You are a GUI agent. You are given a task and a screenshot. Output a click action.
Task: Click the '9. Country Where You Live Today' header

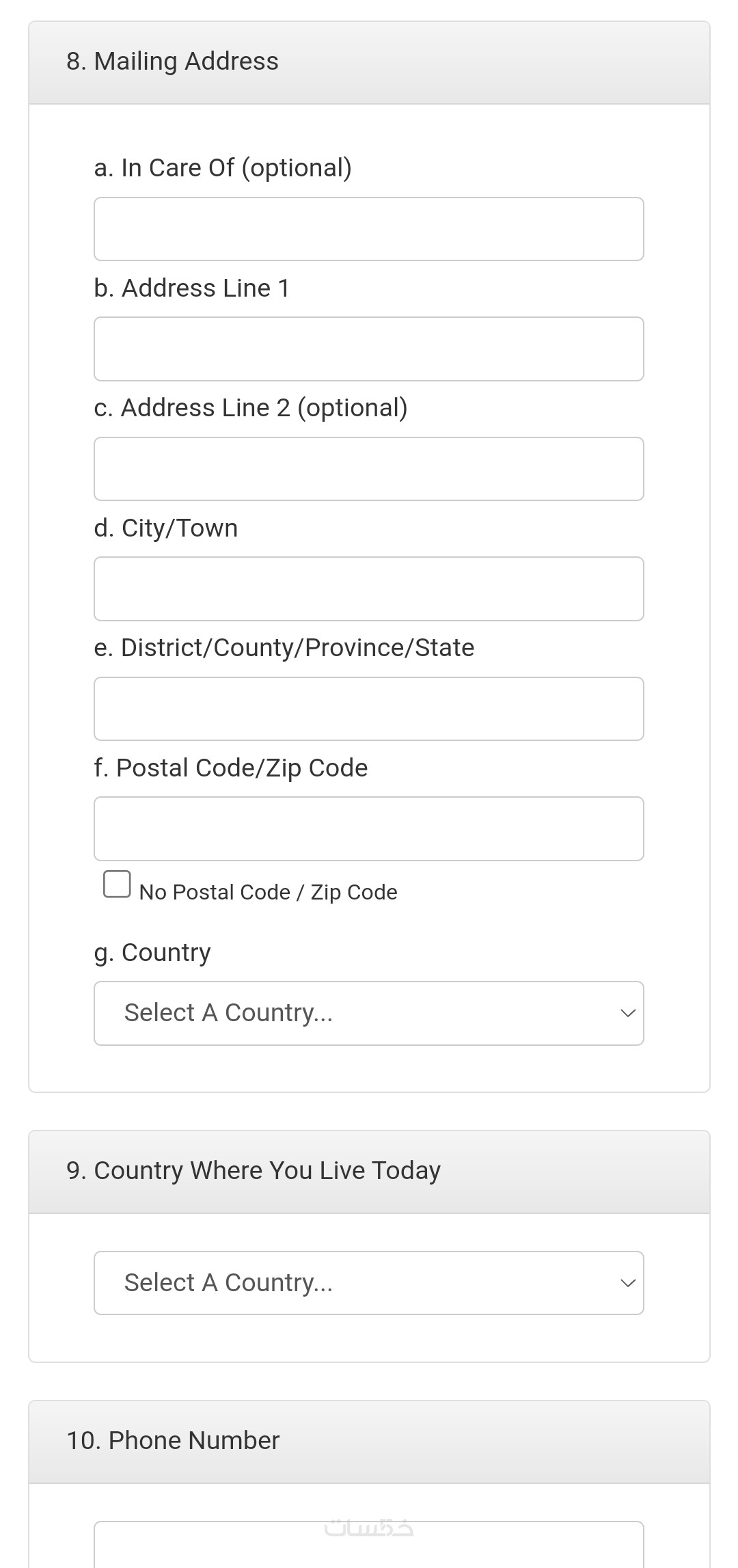coord(254,1171)
